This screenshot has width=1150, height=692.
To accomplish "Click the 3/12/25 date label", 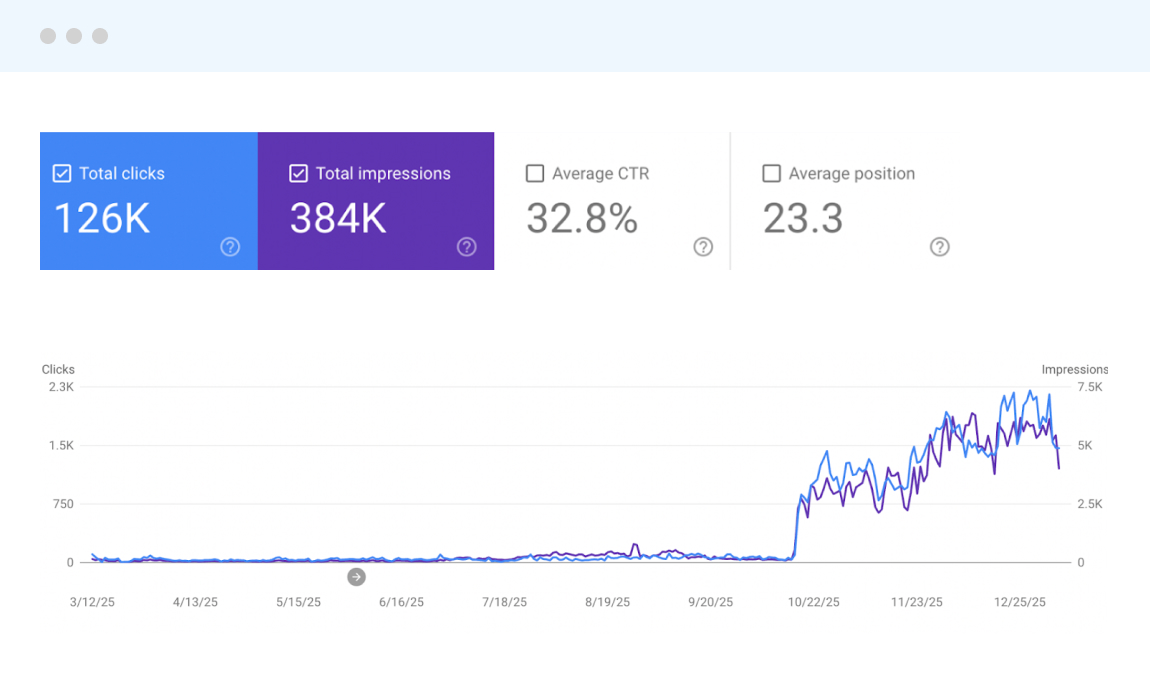I will pyautogui.click(x=91, y=602).
